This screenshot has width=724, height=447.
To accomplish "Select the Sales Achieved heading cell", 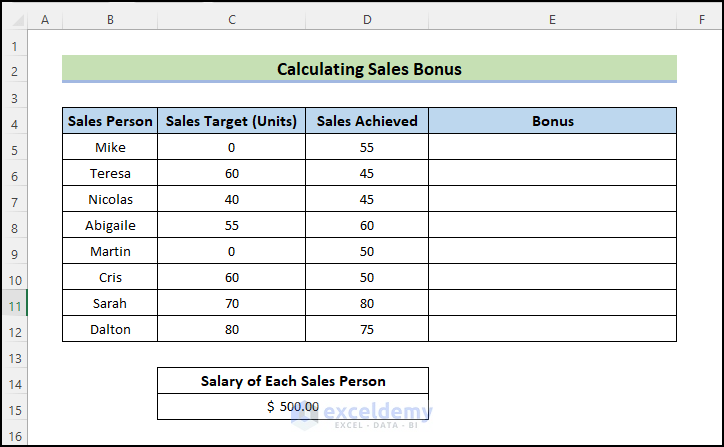I will coord(367,121).
